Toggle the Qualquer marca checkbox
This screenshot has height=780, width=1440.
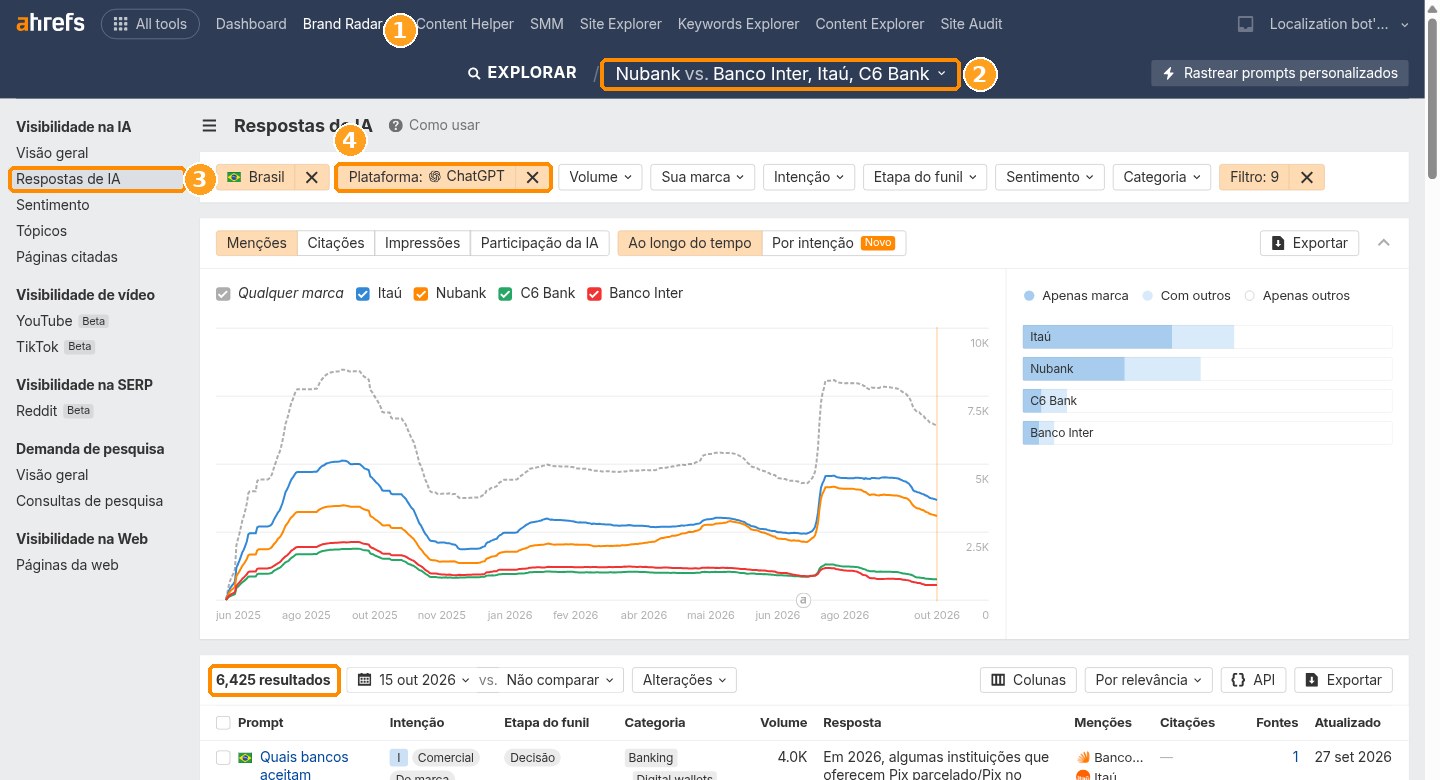click(x=224, y=293)
